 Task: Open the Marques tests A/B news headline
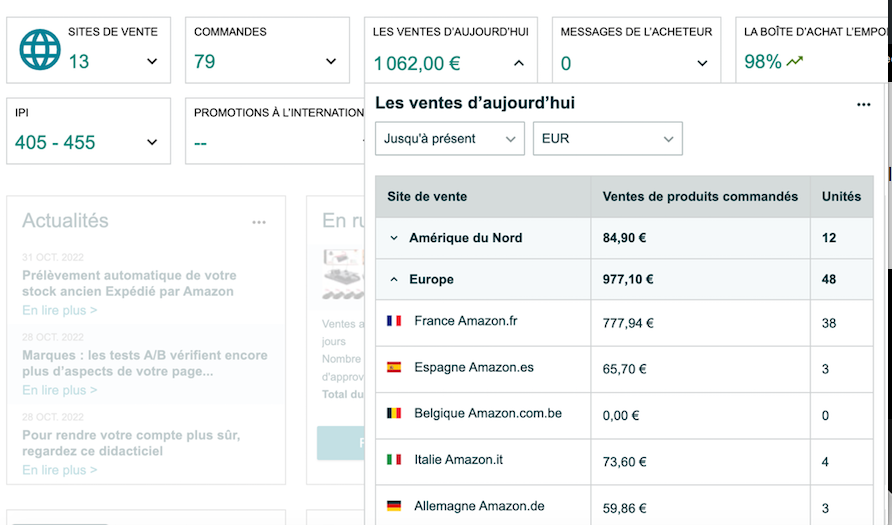[144, 363]
